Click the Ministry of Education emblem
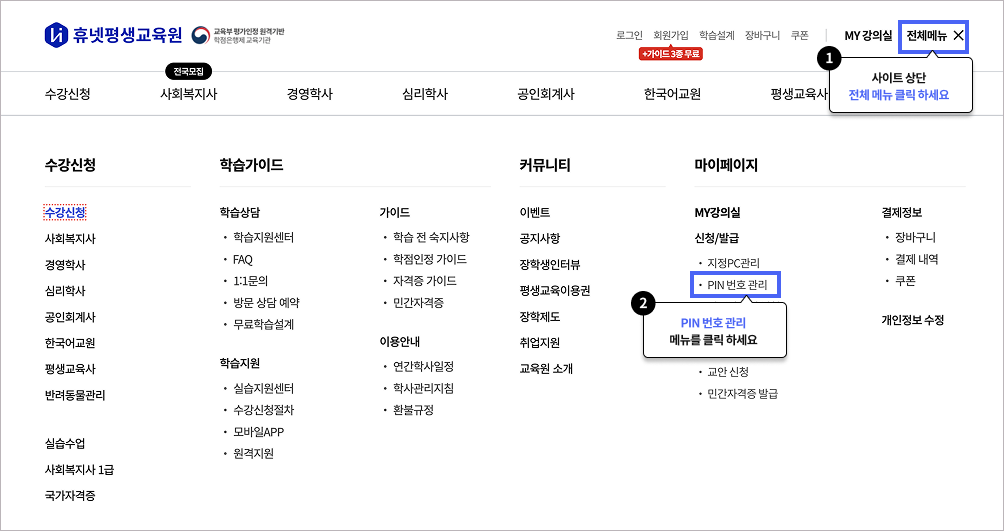 [x=201, y=35]
